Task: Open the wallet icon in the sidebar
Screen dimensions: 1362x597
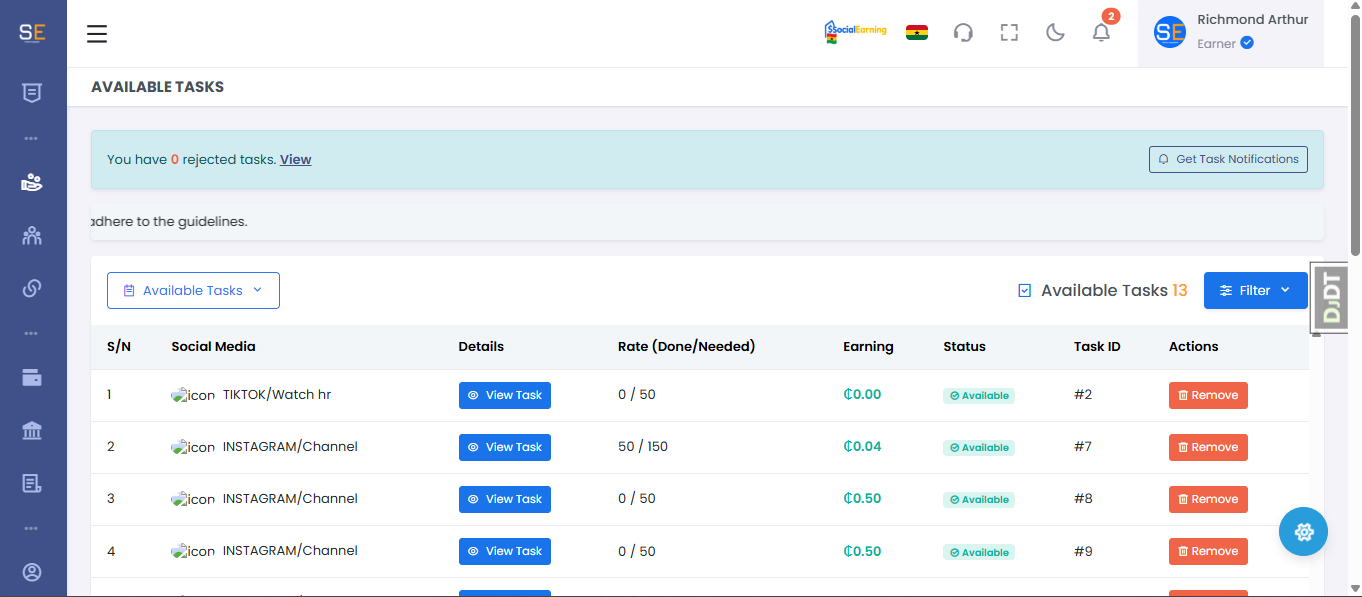Action: 32,378
